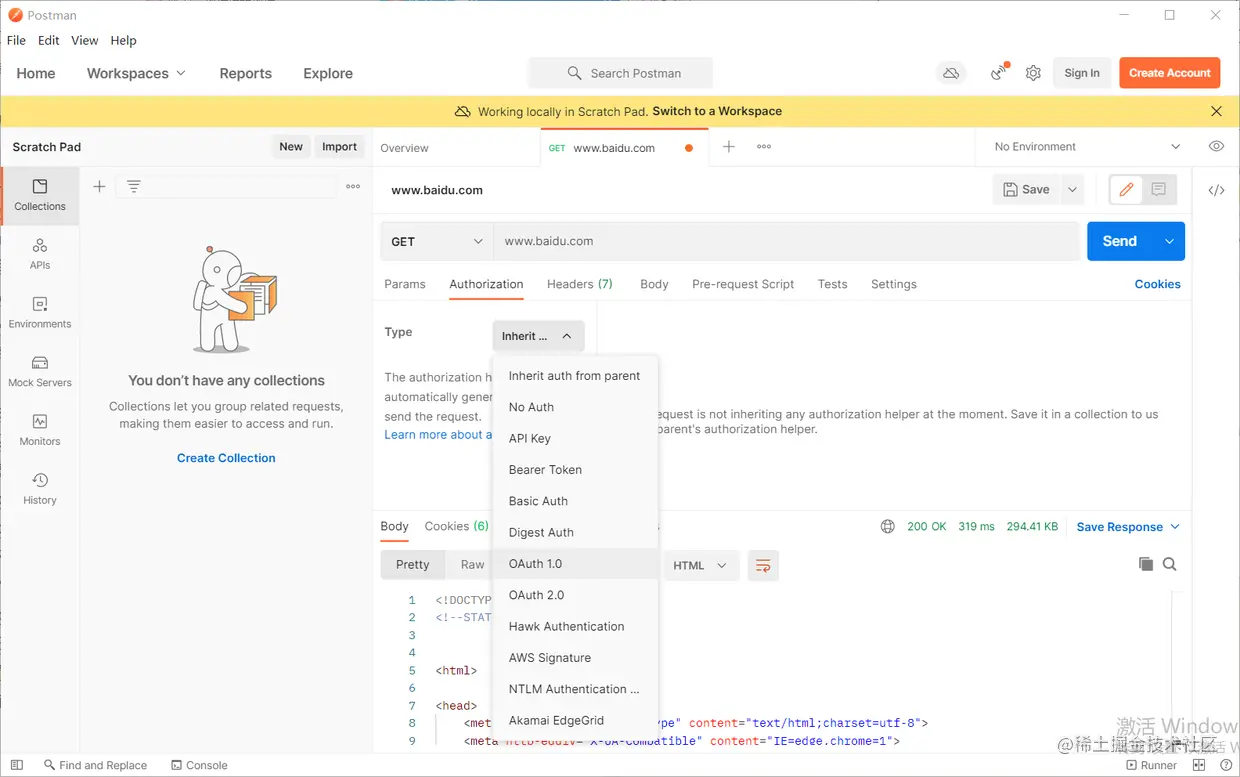Click the Send button

(x=1120, y=241)
